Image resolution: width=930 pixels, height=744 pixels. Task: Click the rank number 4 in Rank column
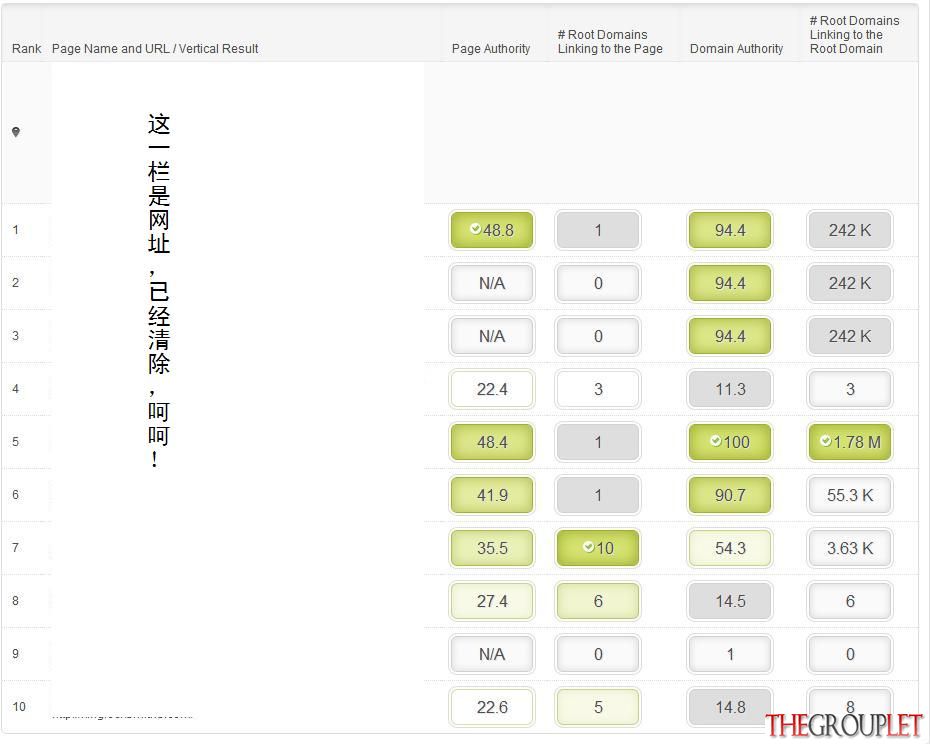point(15,389)
